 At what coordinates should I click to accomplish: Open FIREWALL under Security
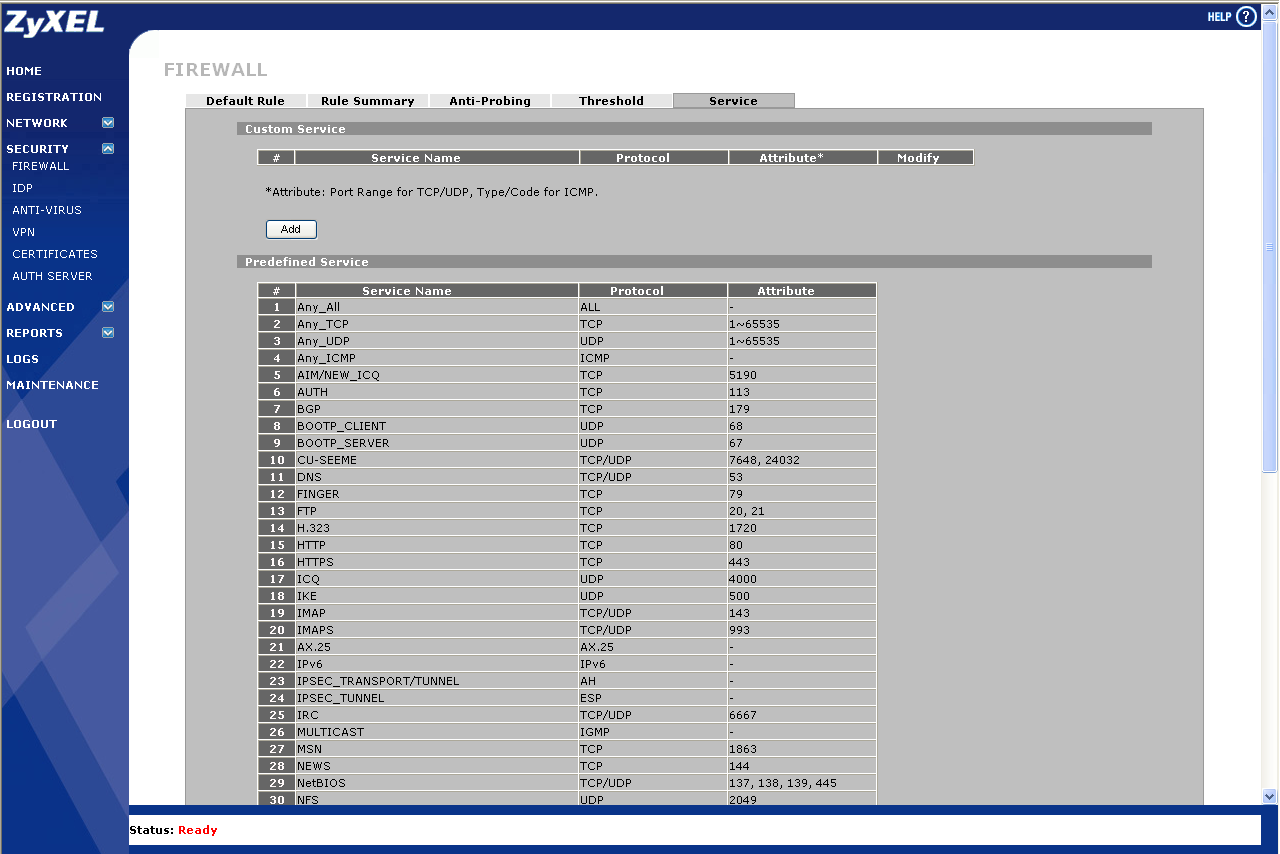point(41,166)
